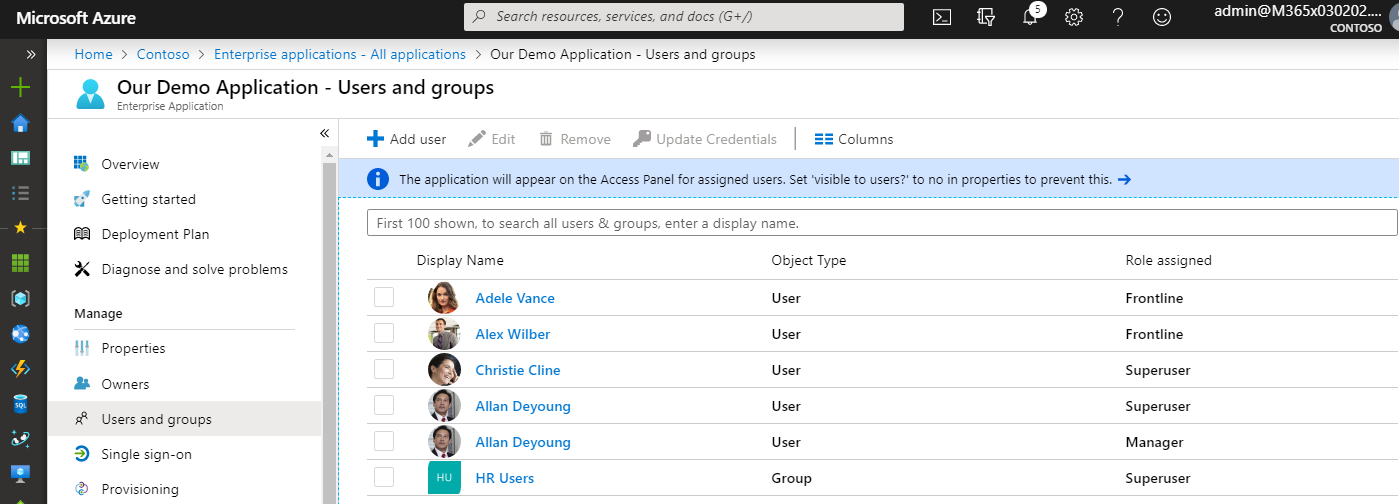Open SQL databases from the sidebar
This screenshot has height=504, width=1399.
pyautogui.click(x=20, y=403)
